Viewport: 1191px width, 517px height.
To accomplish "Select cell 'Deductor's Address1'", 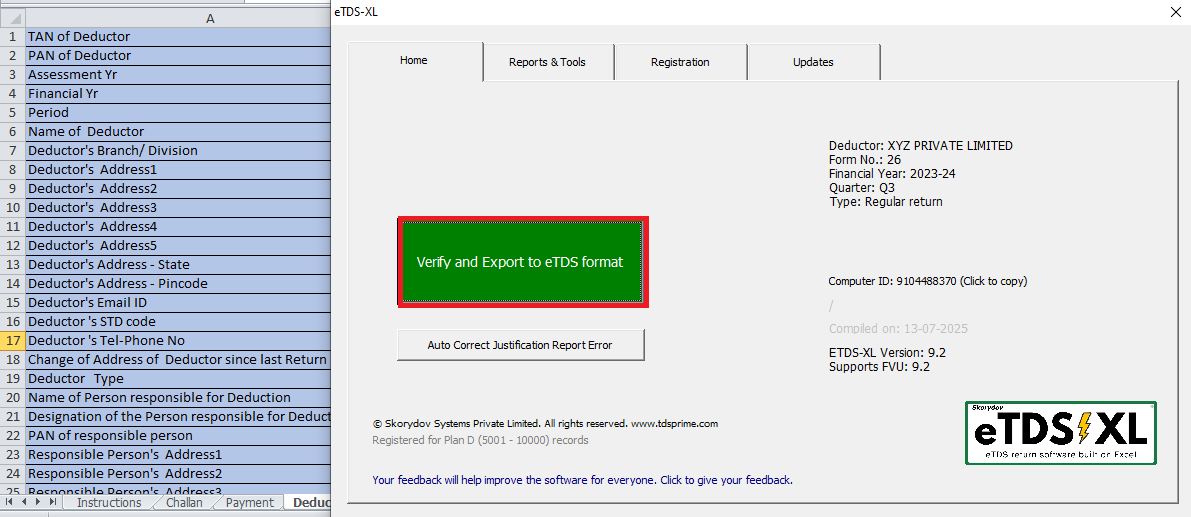I will [178, 169].
